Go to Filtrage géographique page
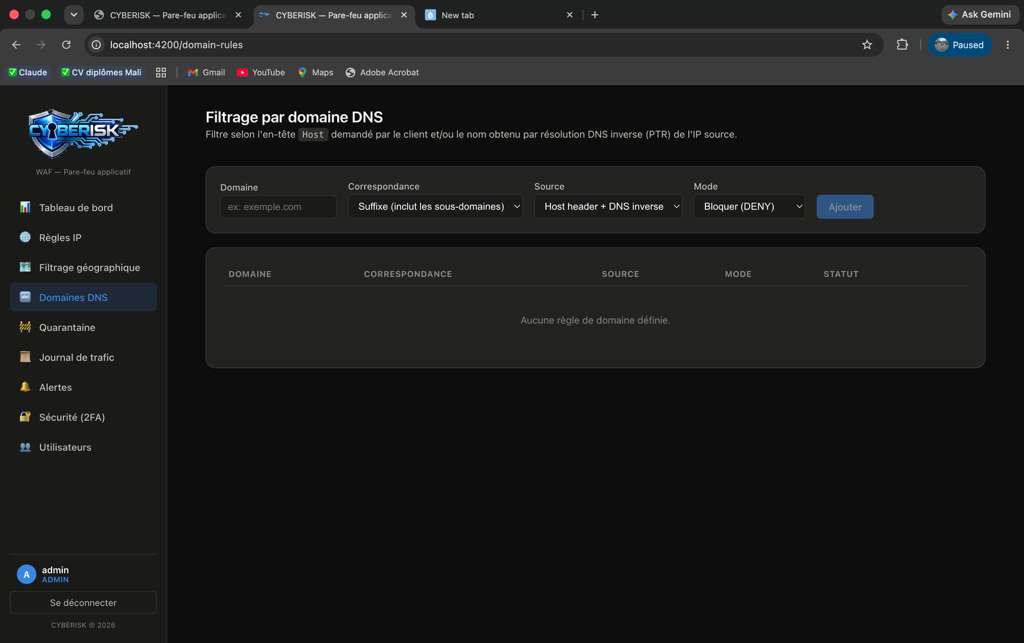Image resolution: width=1024 pixels, height=643 pixels. 83,268
